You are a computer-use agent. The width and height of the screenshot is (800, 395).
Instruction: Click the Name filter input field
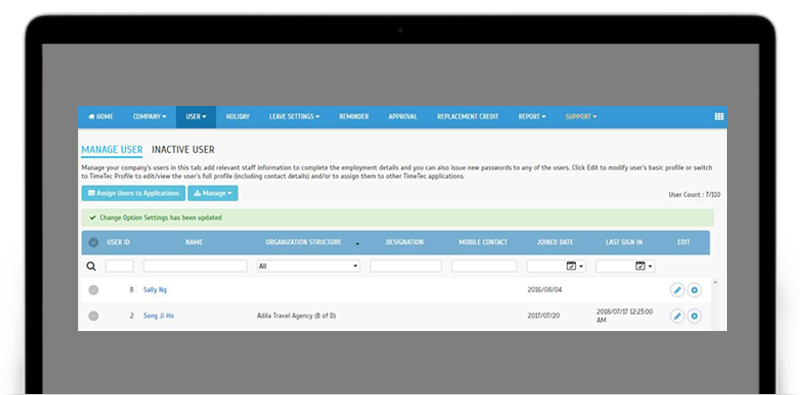click(195, 266)
